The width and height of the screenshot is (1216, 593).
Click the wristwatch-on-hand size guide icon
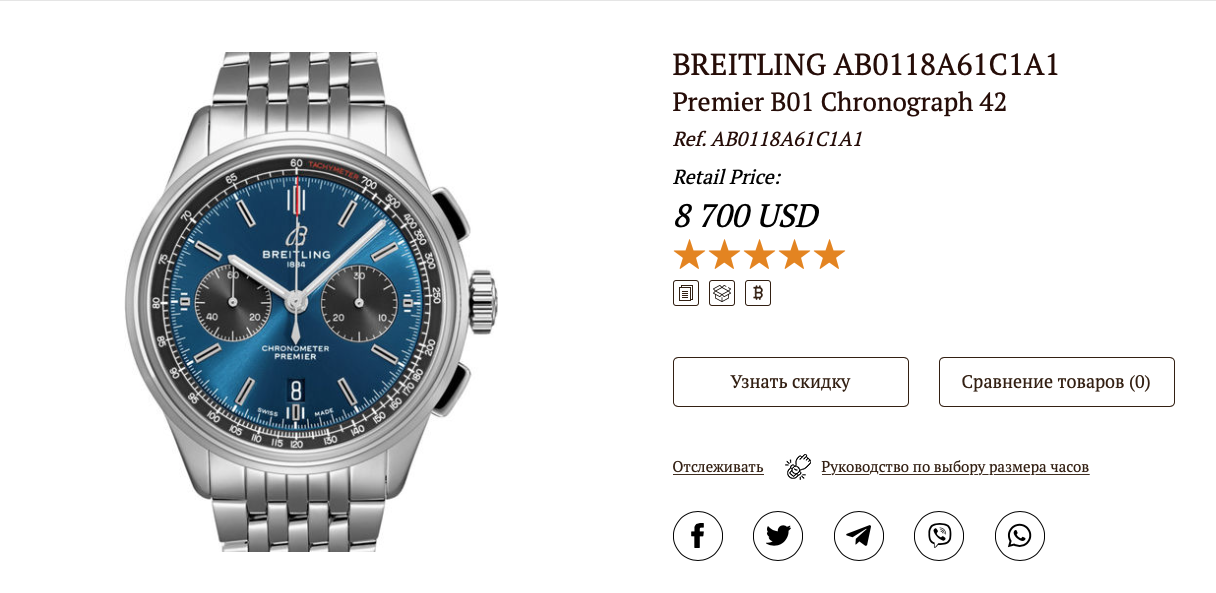click(798, 467)
